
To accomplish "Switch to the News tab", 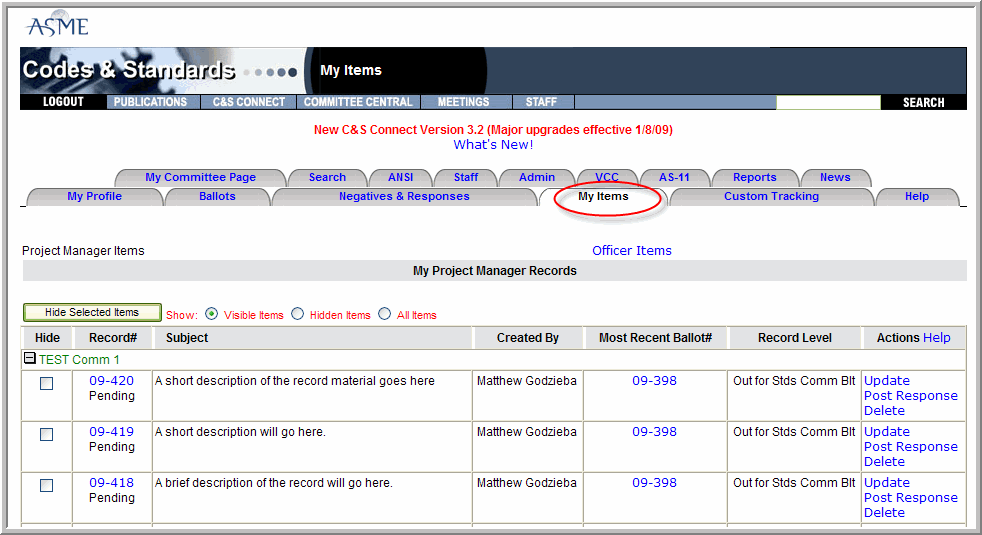I will (835, 177).
